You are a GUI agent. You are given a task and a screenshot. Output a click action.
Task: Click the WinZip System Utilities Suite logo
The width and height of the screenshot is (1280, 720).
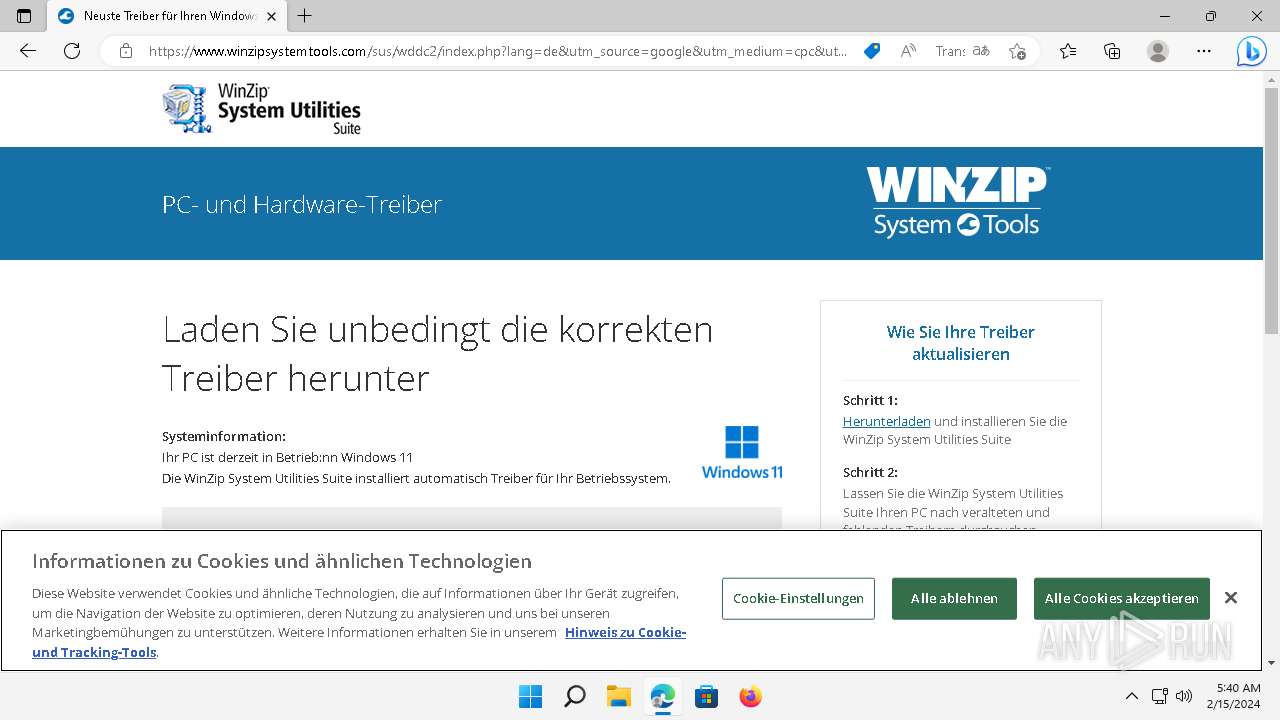click(x=261, y=109)
